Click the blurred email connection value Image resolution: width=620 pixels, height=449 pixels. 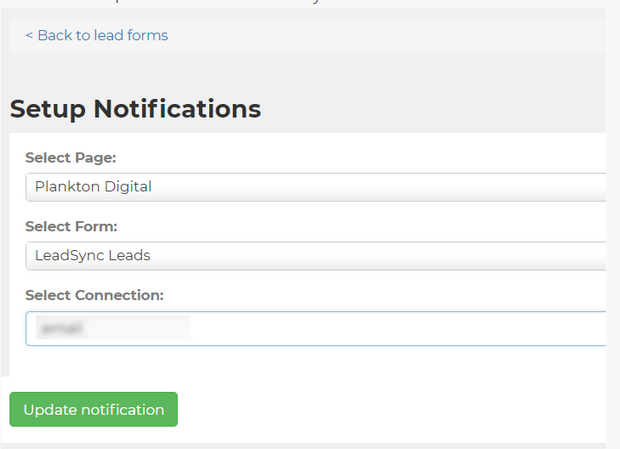coord(110,327)
